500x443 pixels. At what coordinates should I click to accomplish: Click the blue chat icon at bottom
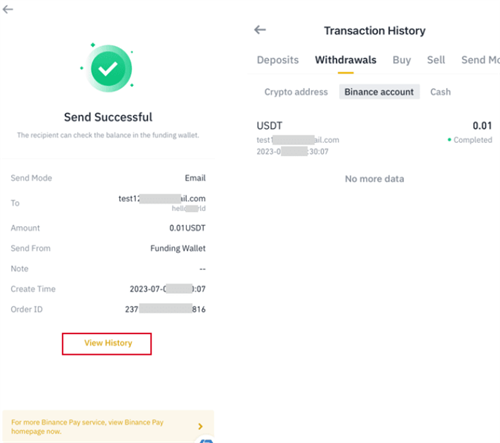coord(206,441)
